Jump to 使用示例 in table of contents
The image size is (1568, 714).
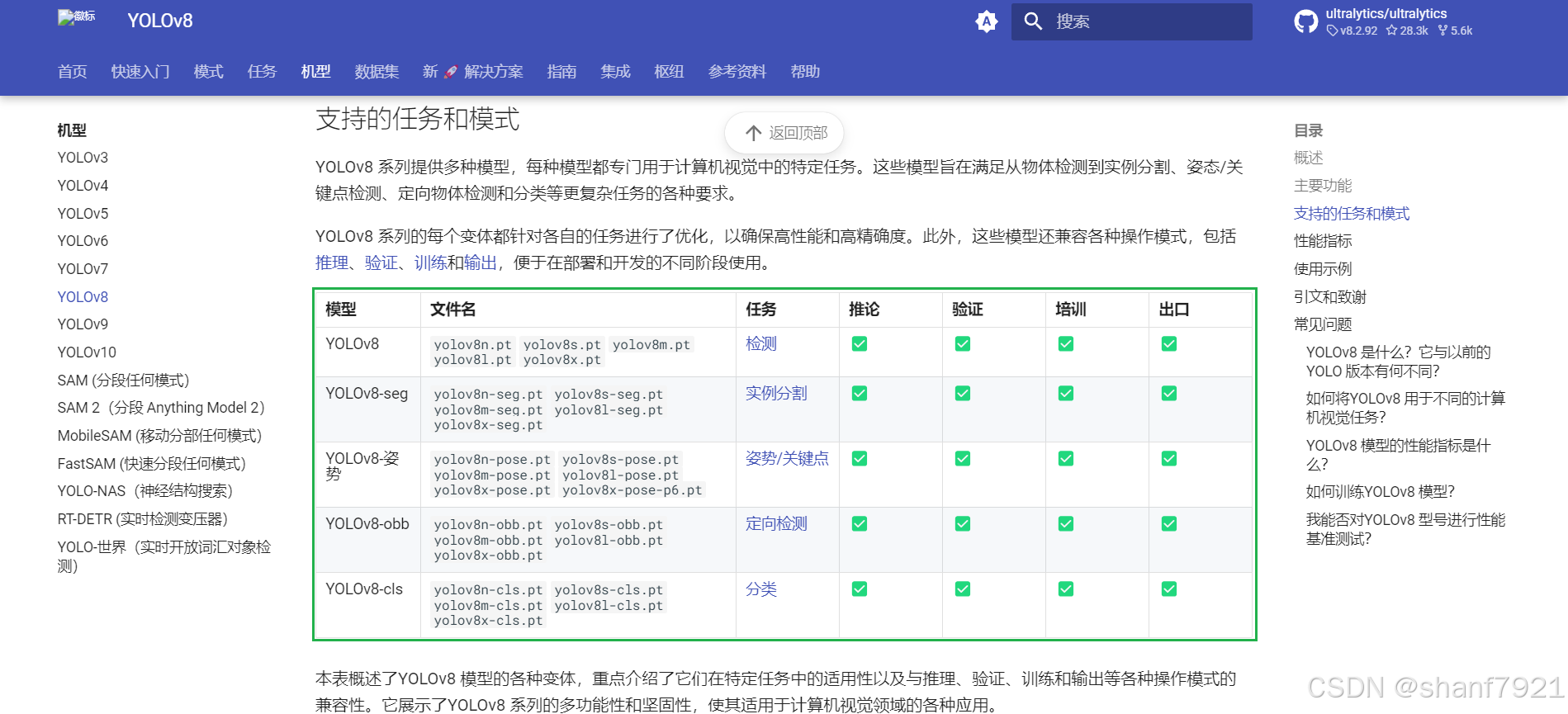[1323, 269]
